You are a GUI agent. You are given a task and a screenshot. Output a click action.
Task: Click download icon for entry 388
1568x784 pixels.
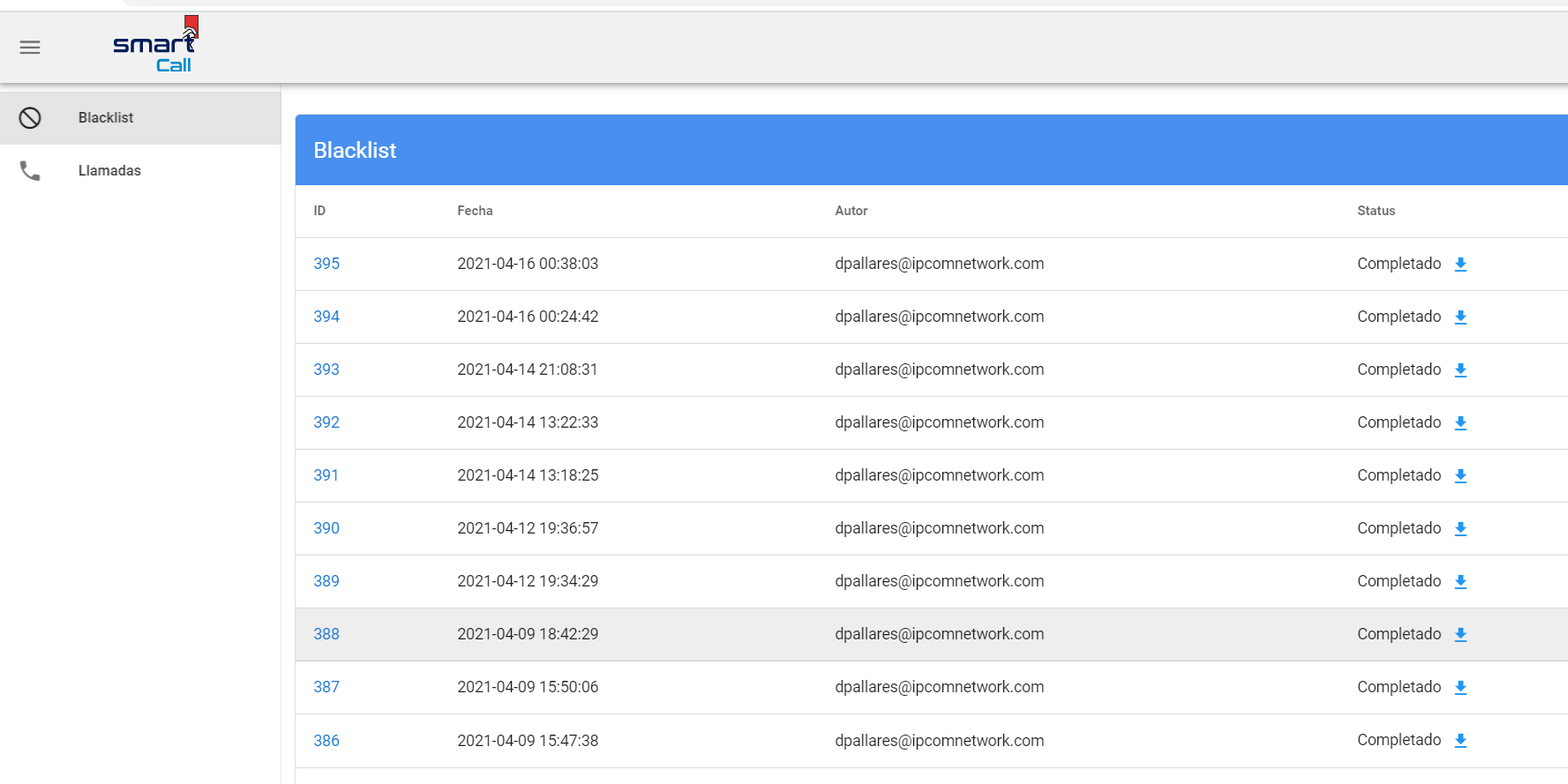(x=1460, y=635)
